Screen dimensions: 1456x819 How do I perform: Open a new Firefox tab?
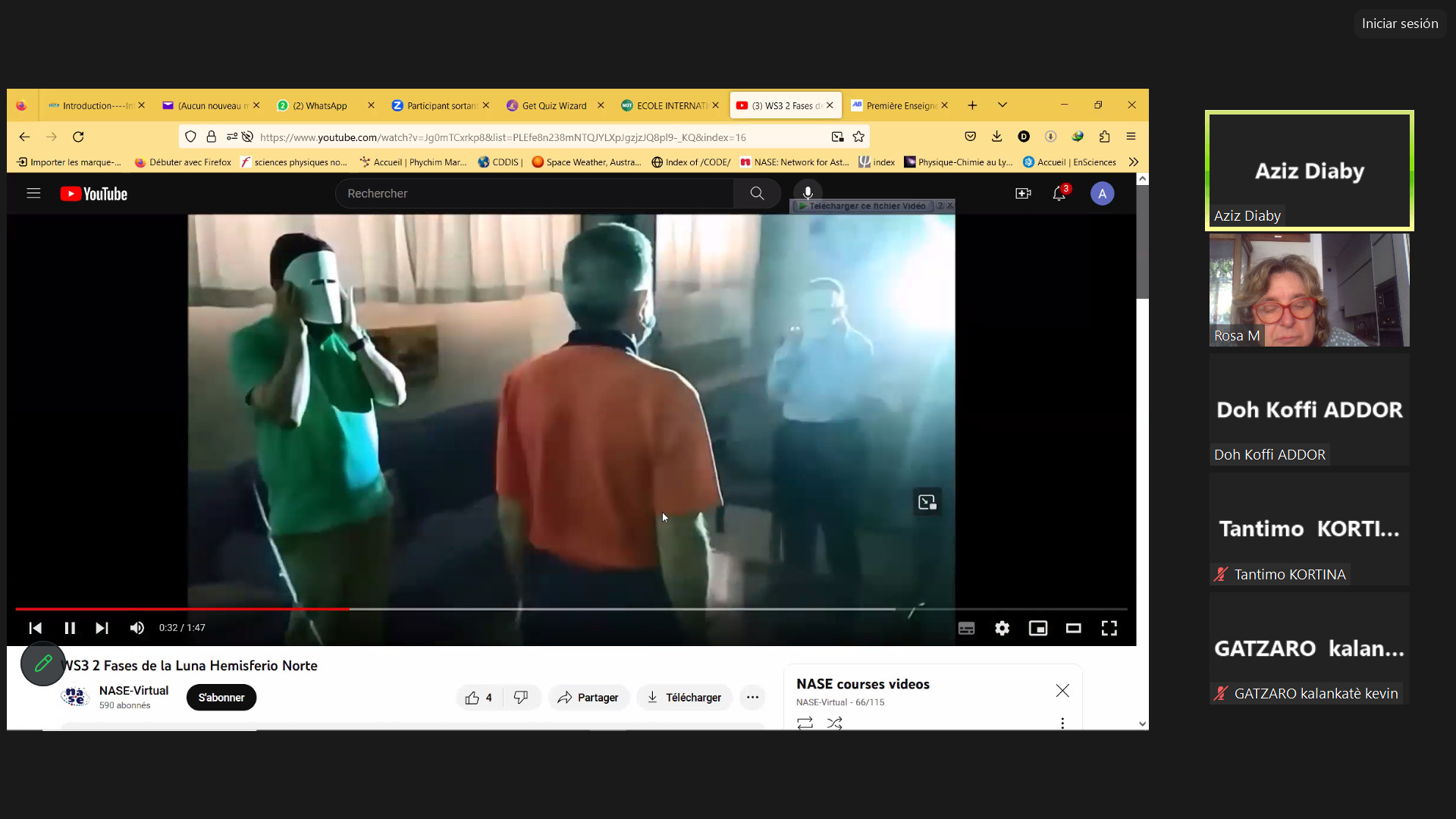pos(972,105)
